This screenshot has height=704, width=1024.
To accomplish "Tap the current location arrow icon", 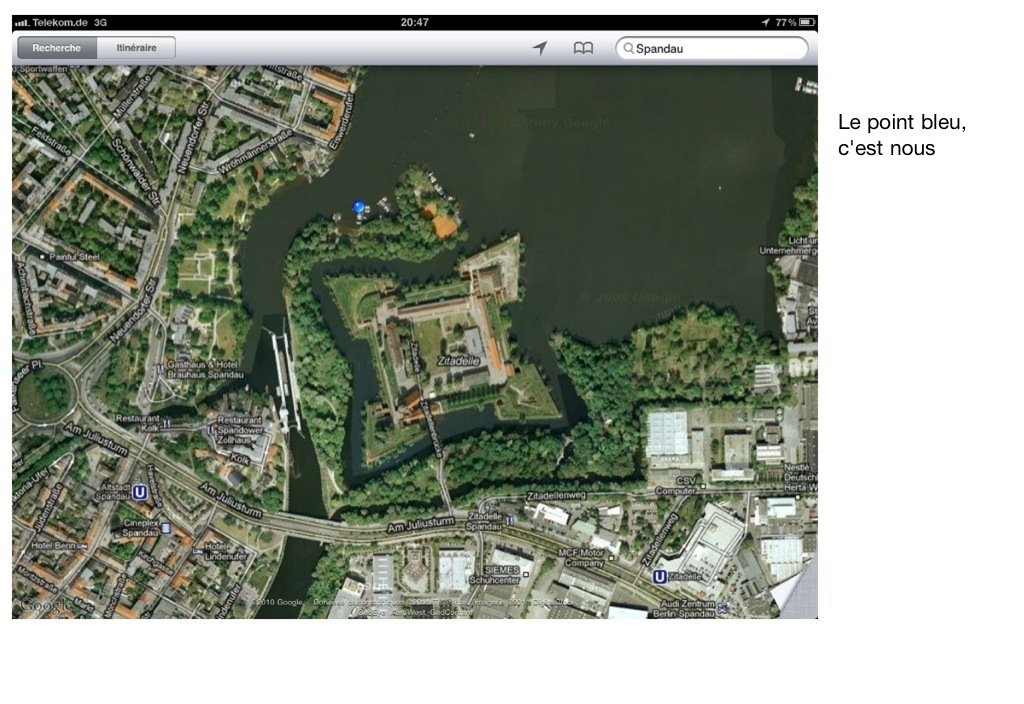I will [x=540, y=48].
